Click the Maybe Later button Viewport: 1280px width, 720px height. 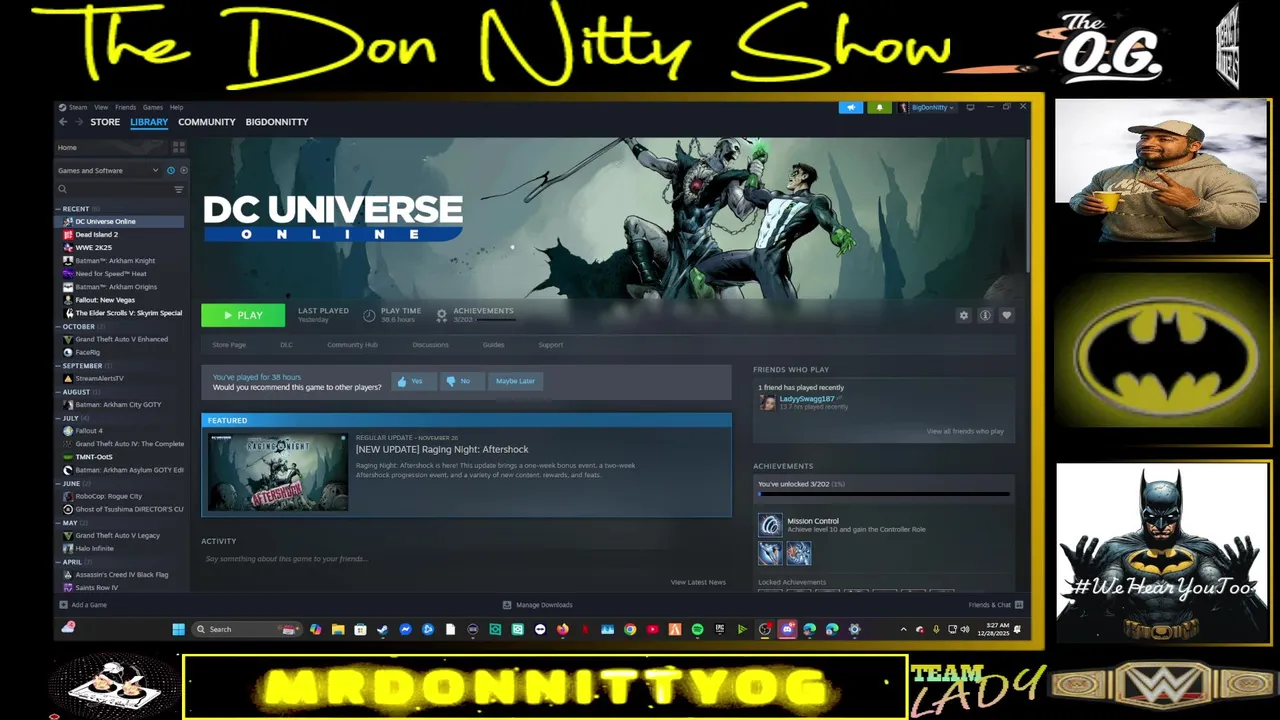tap(515, 381)
